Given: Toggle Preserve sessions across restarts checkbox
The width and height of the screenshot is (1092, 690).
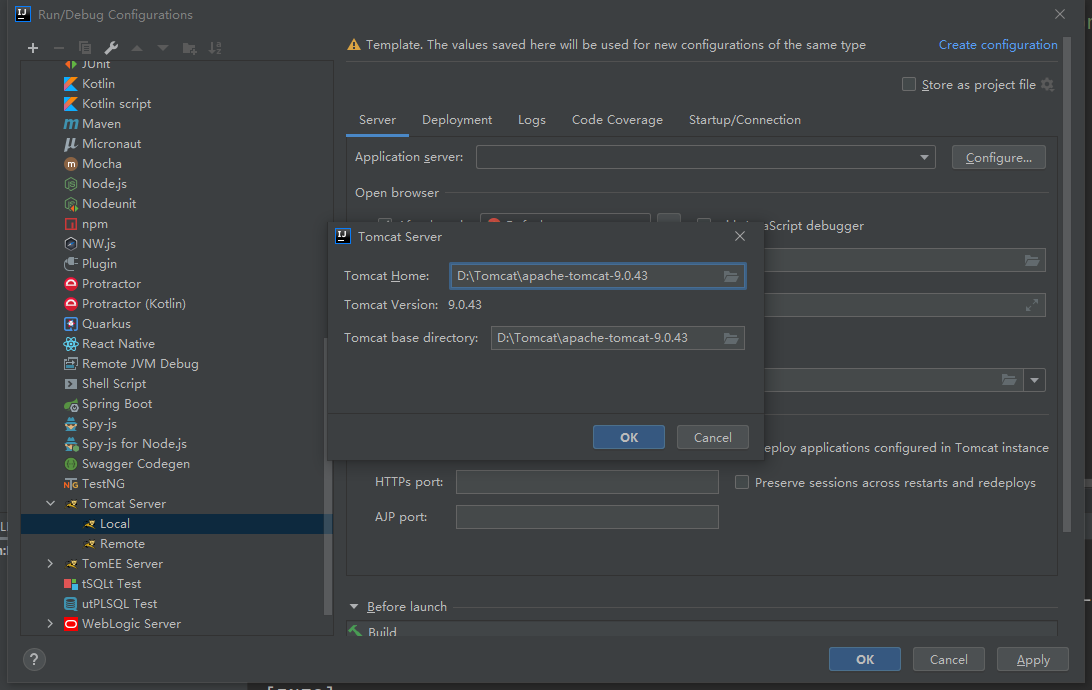Looking at the screenshot, I should coord(742,483).
